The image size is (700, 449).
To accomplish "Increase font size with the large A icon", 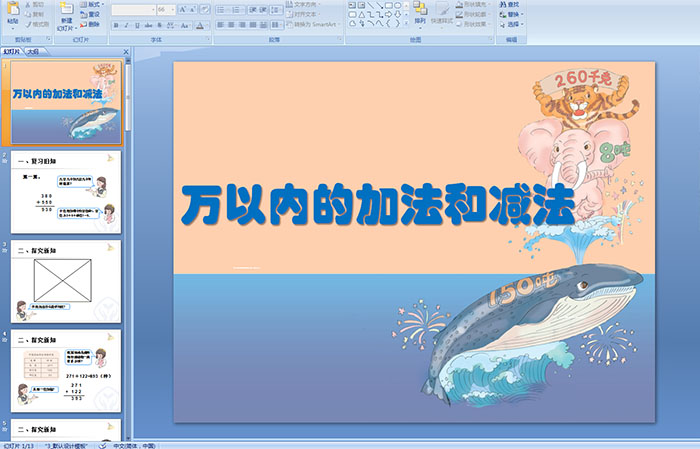I will coord(183,9).
